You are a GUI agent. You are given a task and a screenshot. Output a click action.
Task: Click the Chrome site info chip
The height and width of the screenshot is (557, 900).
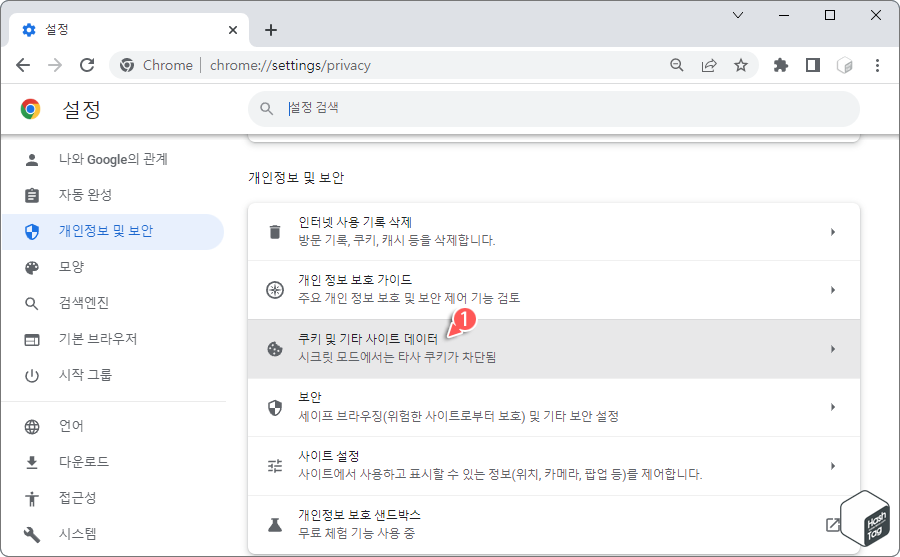[x=156, y=65]
